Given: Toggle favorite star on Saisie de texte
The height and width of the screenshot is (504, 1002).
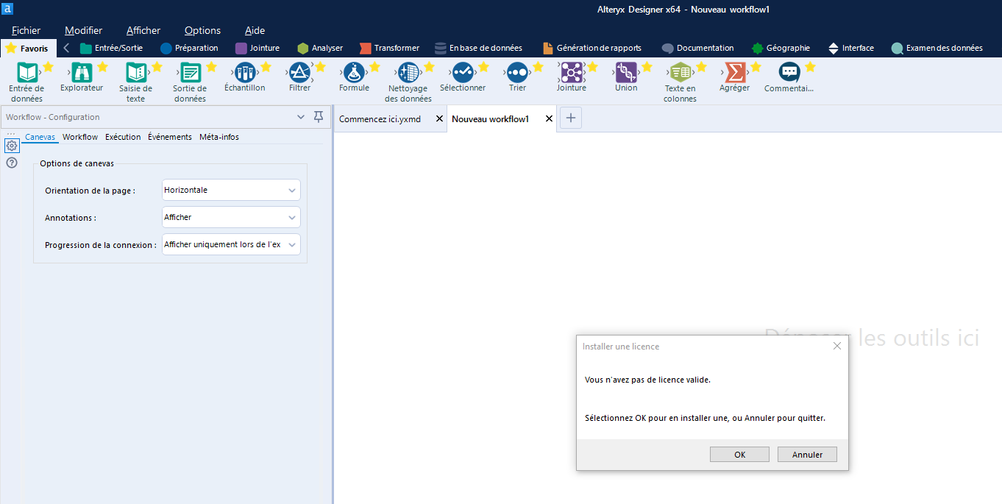Looking at the screenshot, I should (x=157, y=66).
